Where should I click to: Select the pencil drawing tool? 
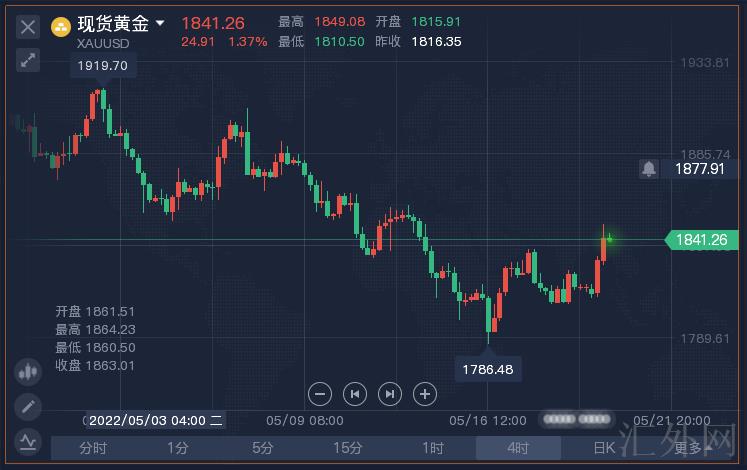coord(28,406)
